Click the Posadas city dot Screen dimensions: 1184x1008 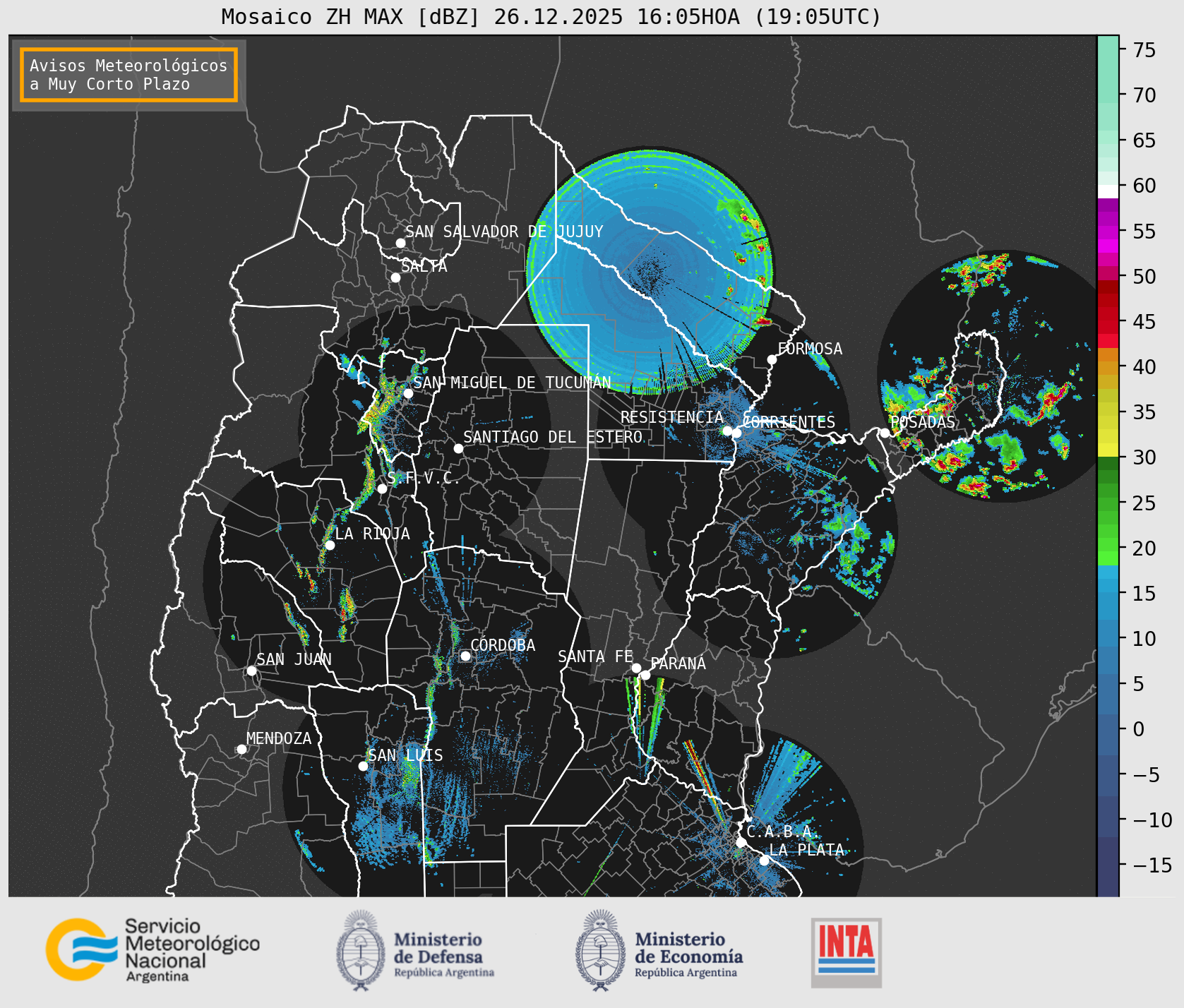pos(885,433)
